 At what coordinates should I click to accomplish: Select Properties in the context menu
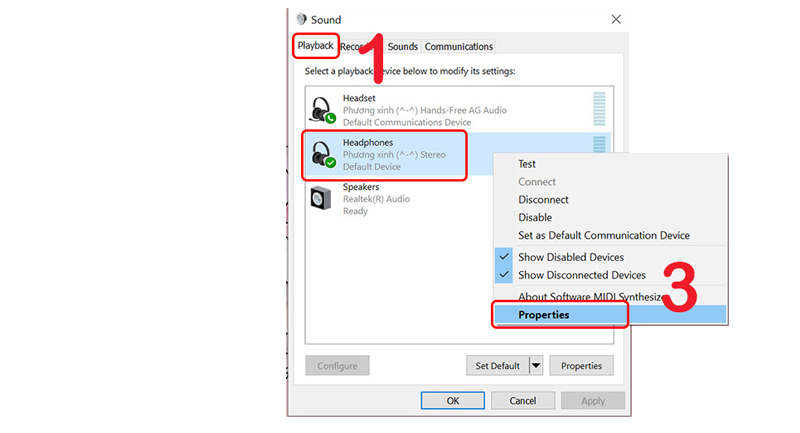pos(544,315)
